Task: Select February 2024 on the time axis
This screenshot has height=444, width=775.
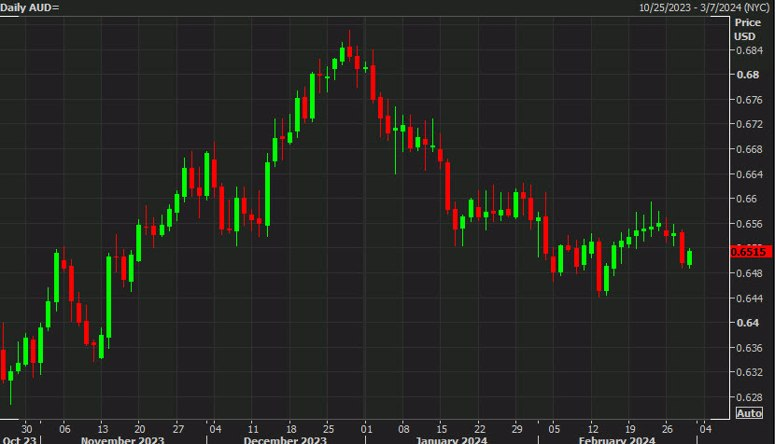Action: pos(617,440)
